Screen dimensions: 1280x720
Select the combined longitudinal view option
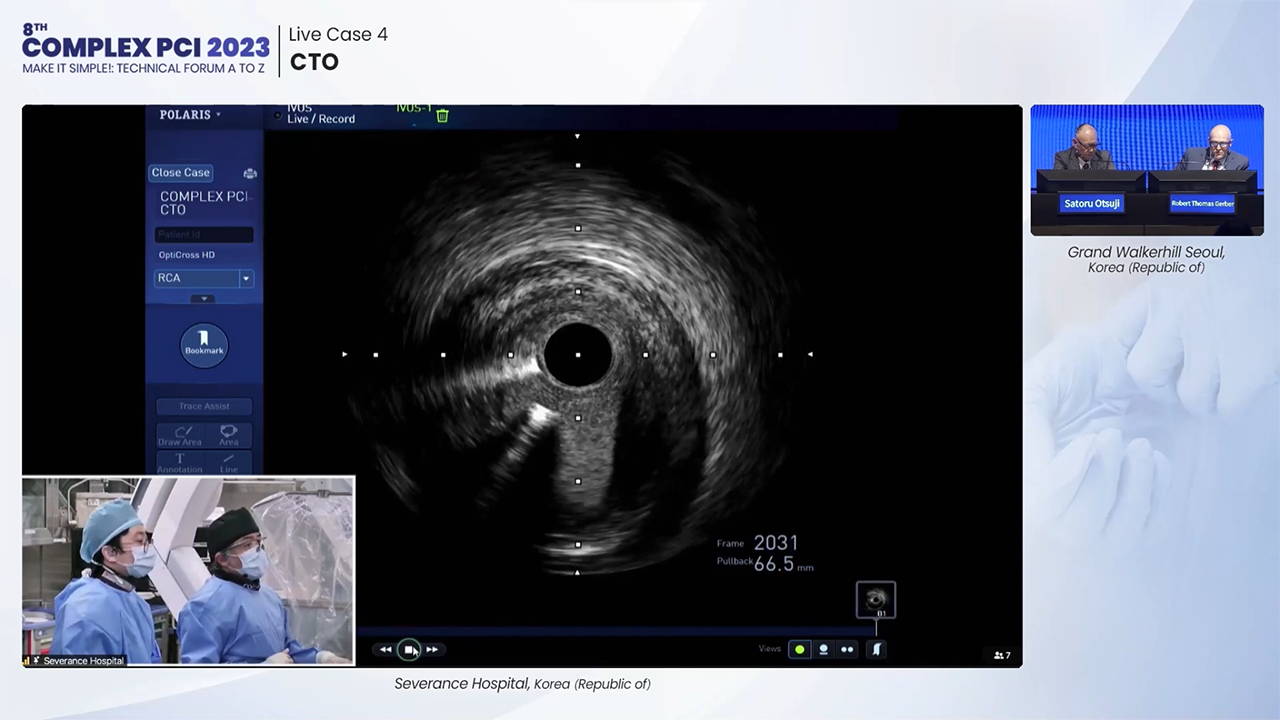823,650
